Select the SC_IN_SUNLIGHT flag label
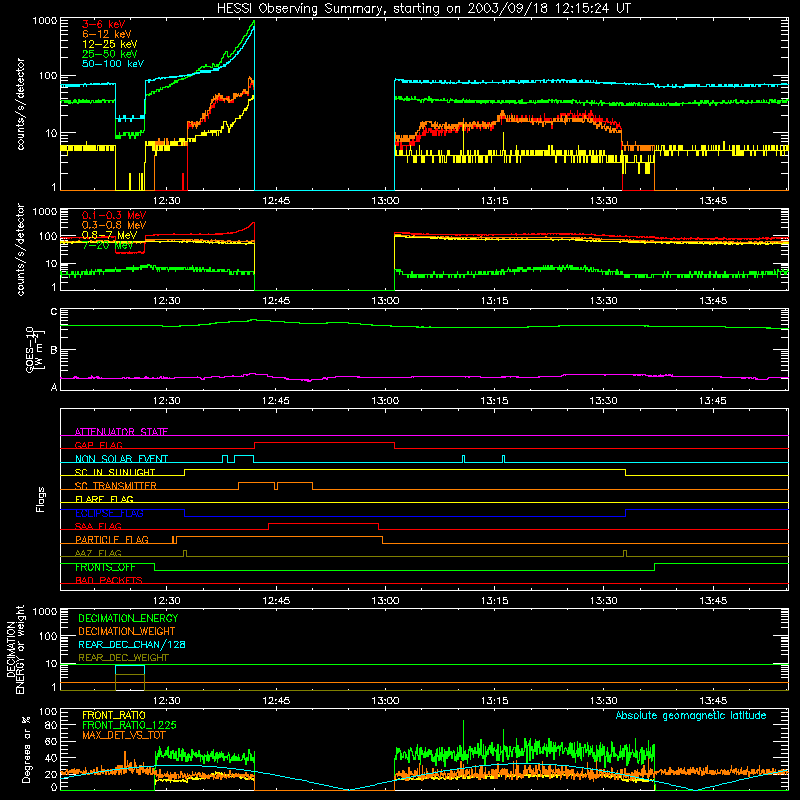800x800 pixels. 115,472
